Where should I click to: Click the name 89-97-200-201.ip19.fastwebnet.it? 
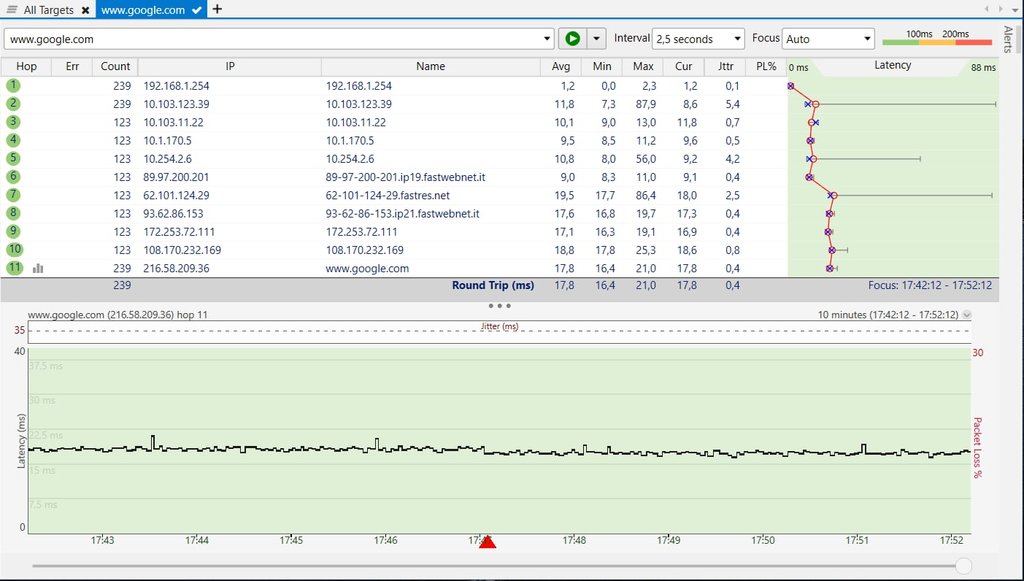click(406, 177)
